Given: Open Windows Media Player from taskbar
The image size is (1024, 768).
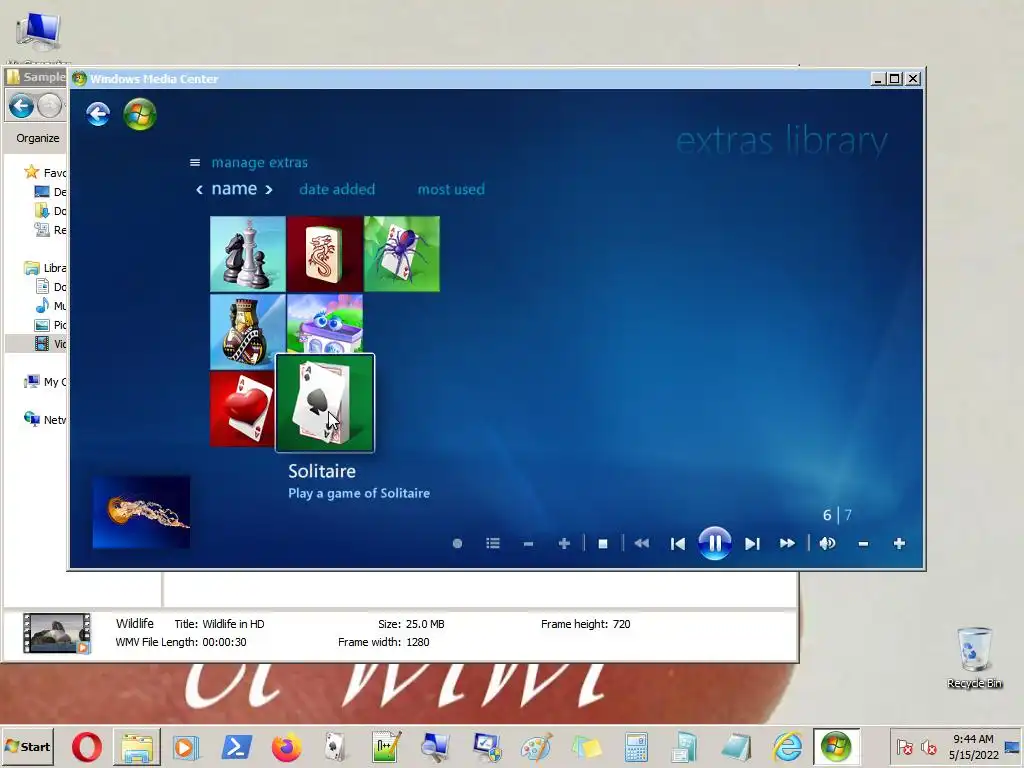Looking at the screenshot, I should 185,747.
